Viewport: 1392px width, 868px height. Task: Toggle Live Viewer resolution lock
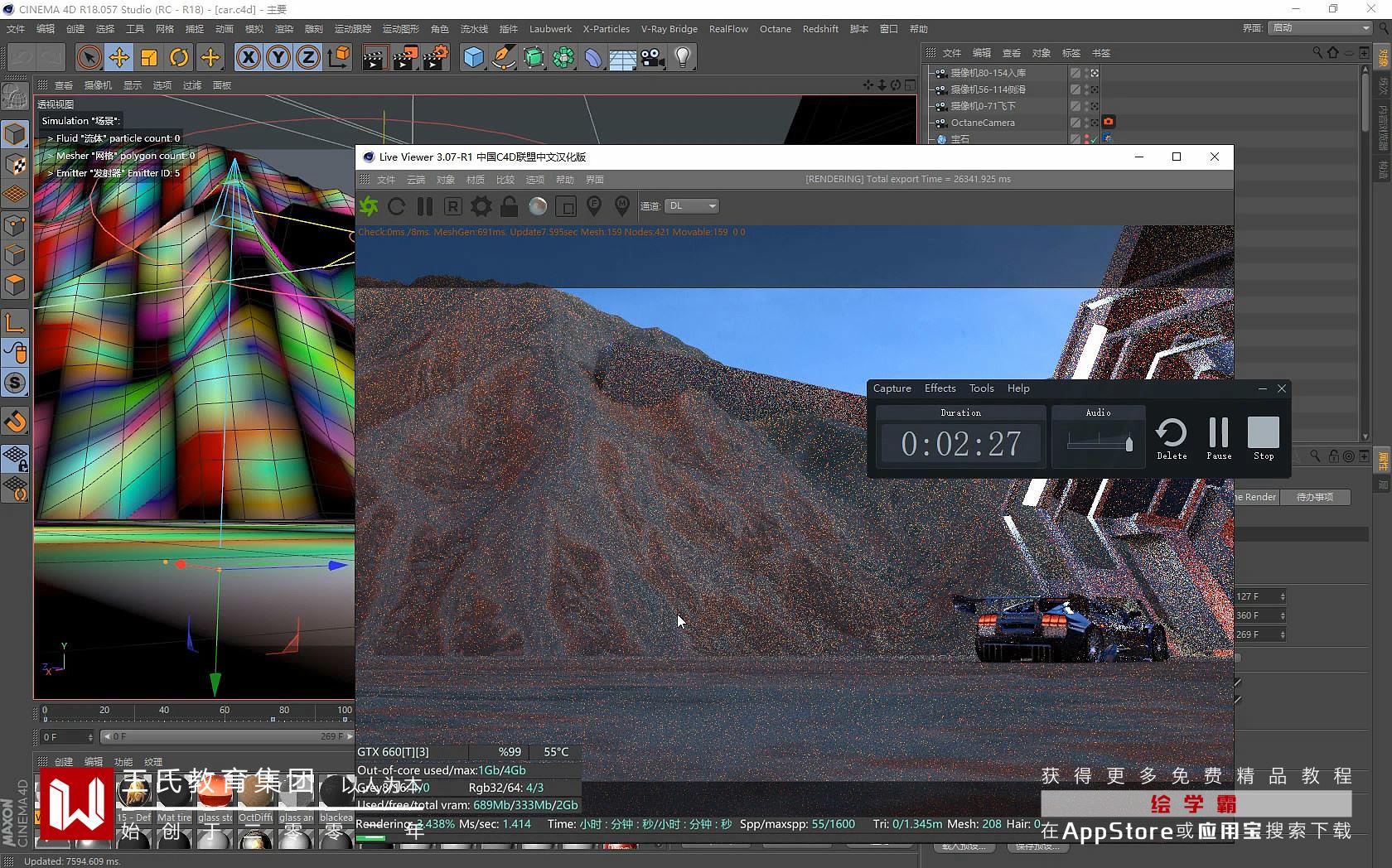(510, 206)
